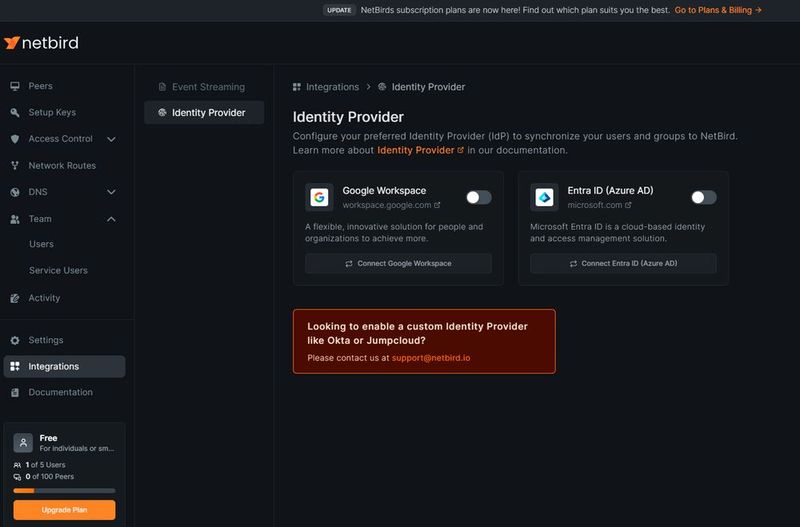Open the Users subsection under Team
Viewport: 800px width, 527px height.
[x=41, y=244]
